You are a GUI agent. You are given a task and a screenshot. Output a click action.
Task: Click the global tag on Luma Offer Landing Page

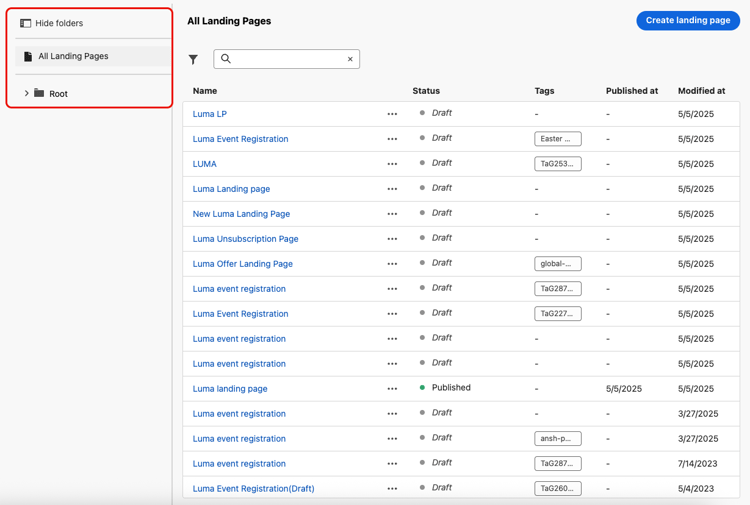[557, 264]
